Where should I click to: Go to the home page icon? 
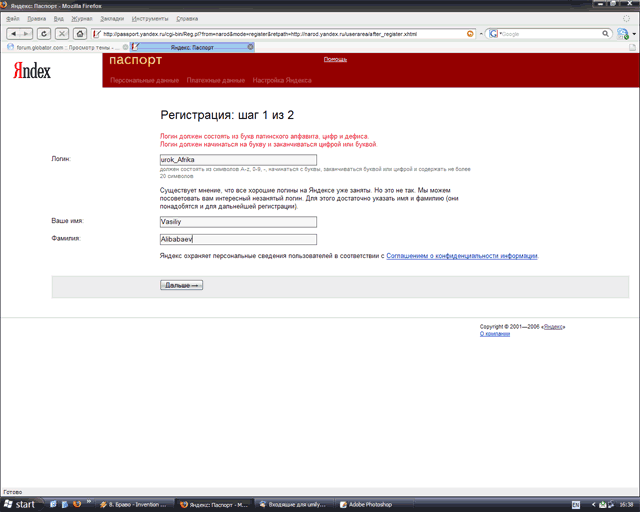click(80, 34)
